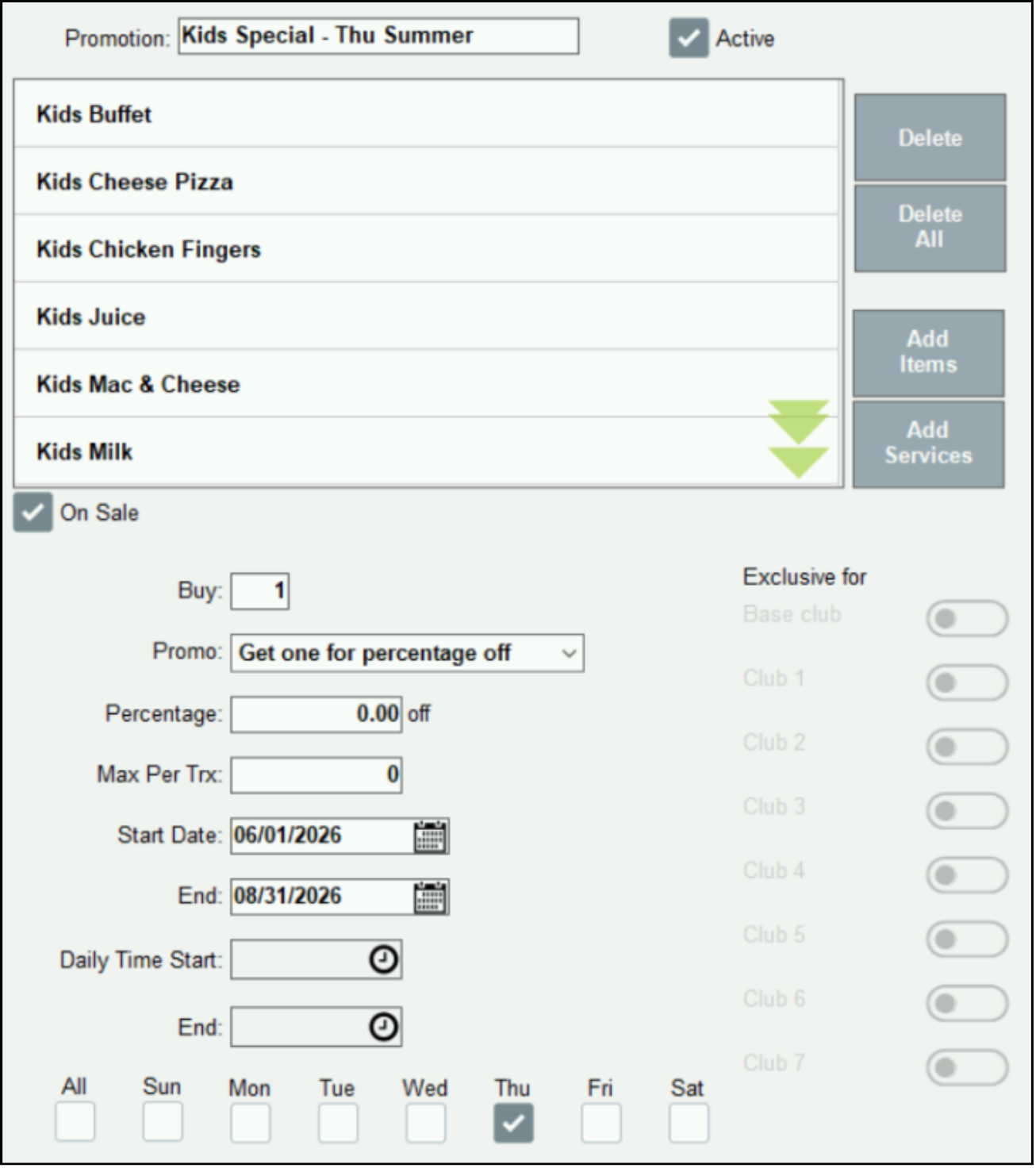Click the green double-arrow scroll down icon
Screen dimensions: 1036x1168
799,440
